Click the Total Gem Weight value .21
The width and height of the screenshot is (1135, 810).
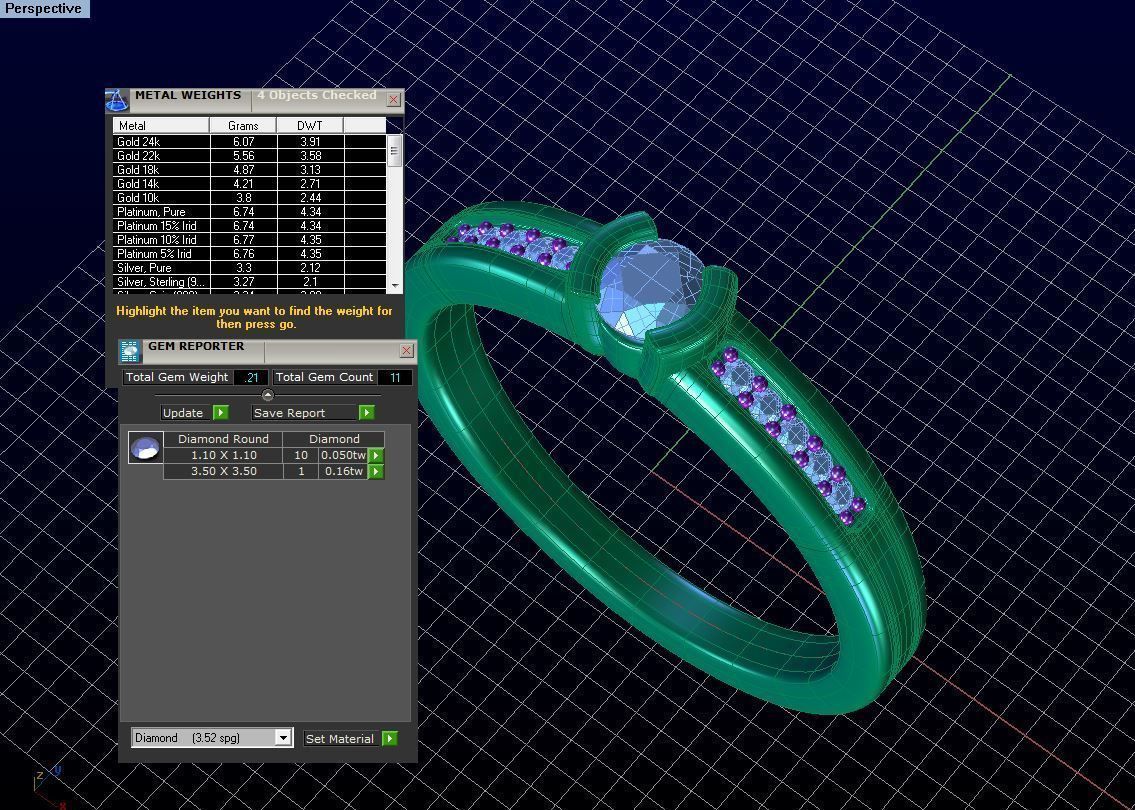(x=251, y=377)
